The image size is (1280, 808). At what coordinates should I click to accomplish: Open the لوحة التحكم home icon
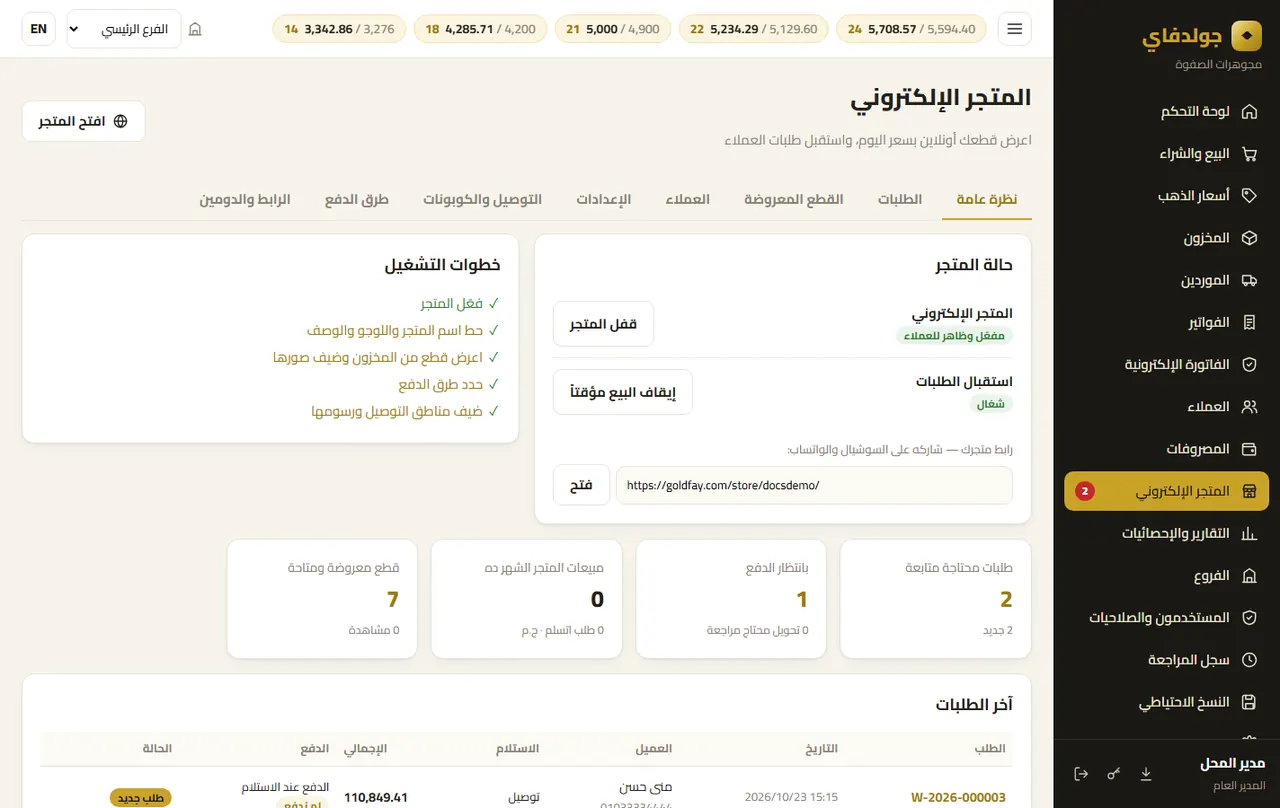pyautogui.click(x=1249, y=112)
